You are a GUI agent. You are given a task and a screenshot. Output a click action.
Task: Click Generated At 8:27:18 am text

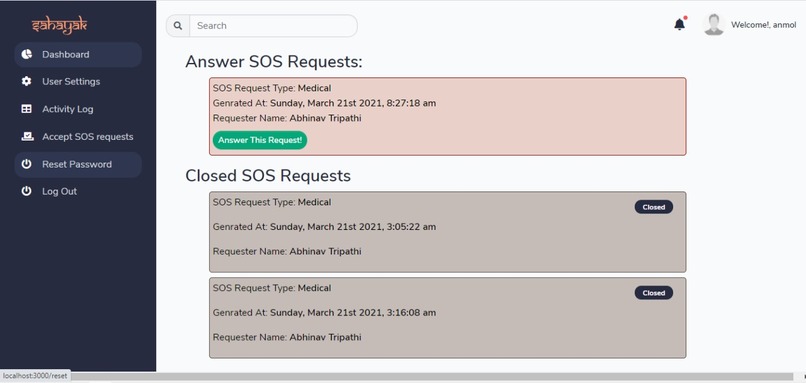pos(324,103)
